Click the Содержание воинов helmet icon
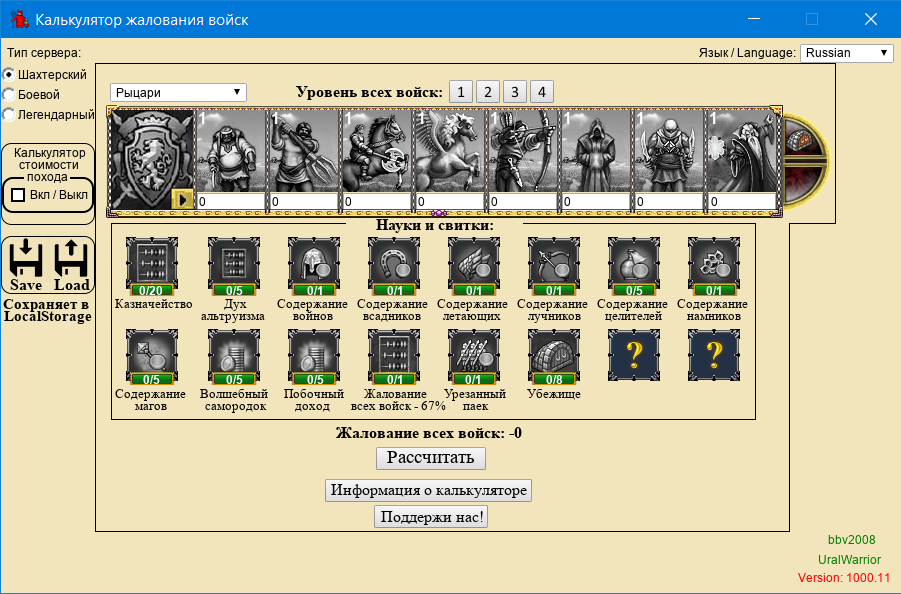Screen dimensions: 901x594 coord(312,264)
